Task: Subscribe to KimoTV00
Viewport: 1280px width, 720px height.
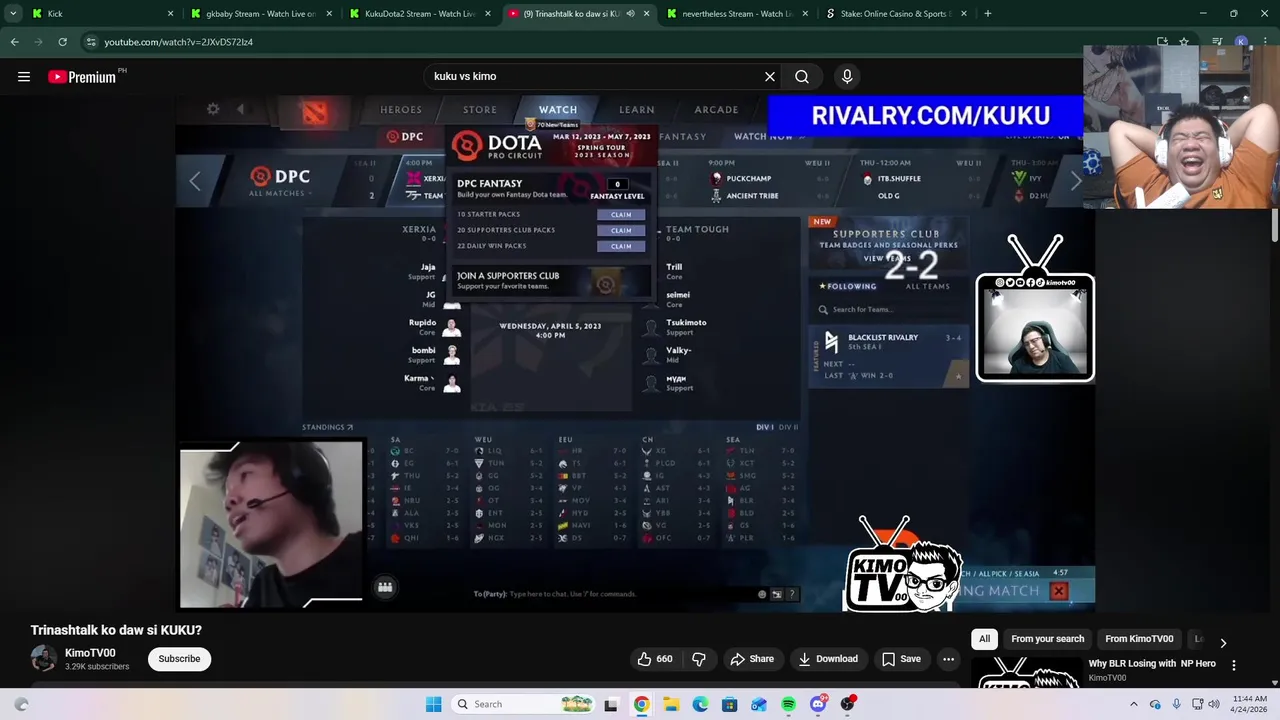Action: [179, 658]
